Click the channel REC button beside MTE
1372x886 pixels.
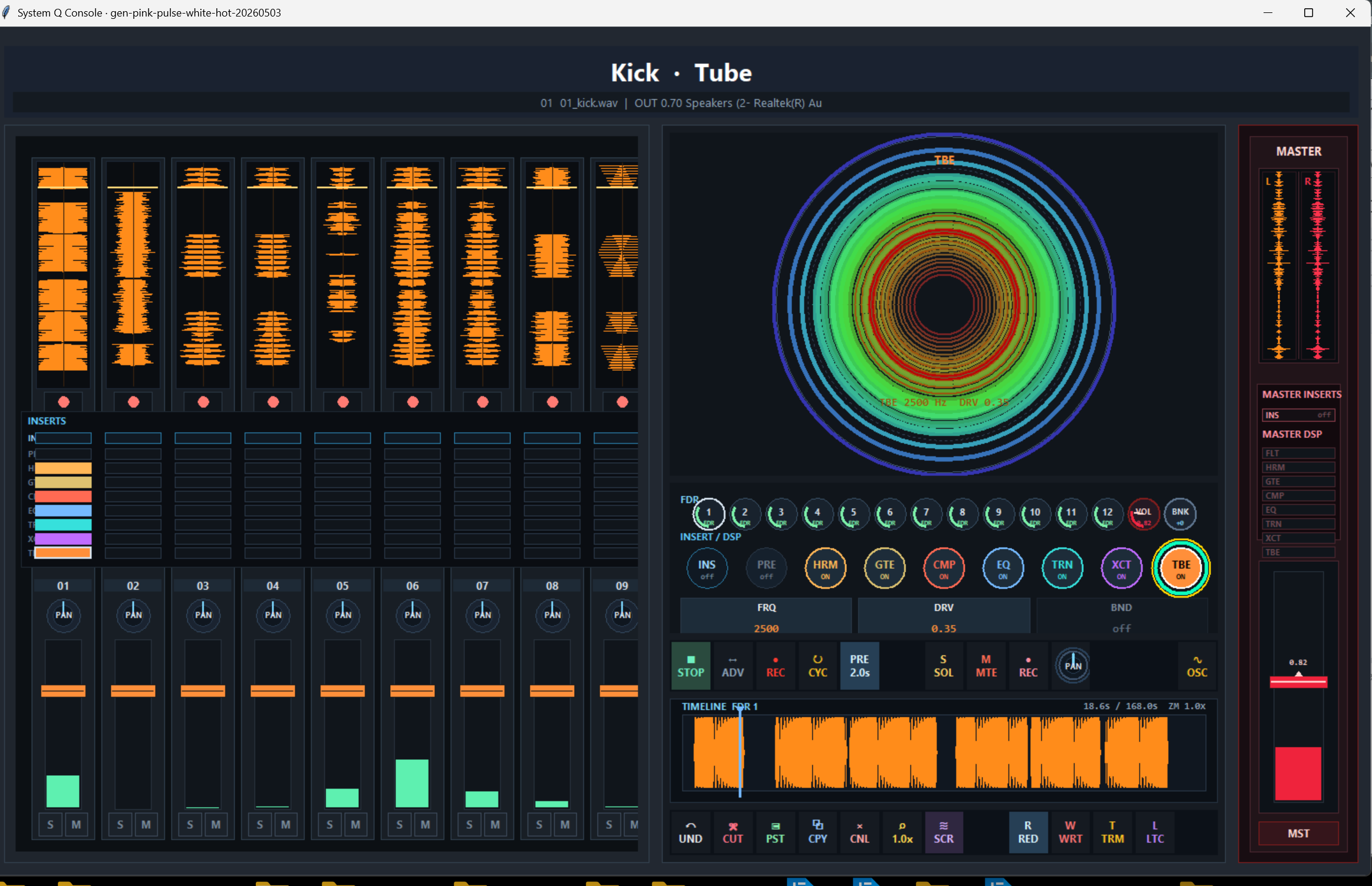click(1028, 666)
